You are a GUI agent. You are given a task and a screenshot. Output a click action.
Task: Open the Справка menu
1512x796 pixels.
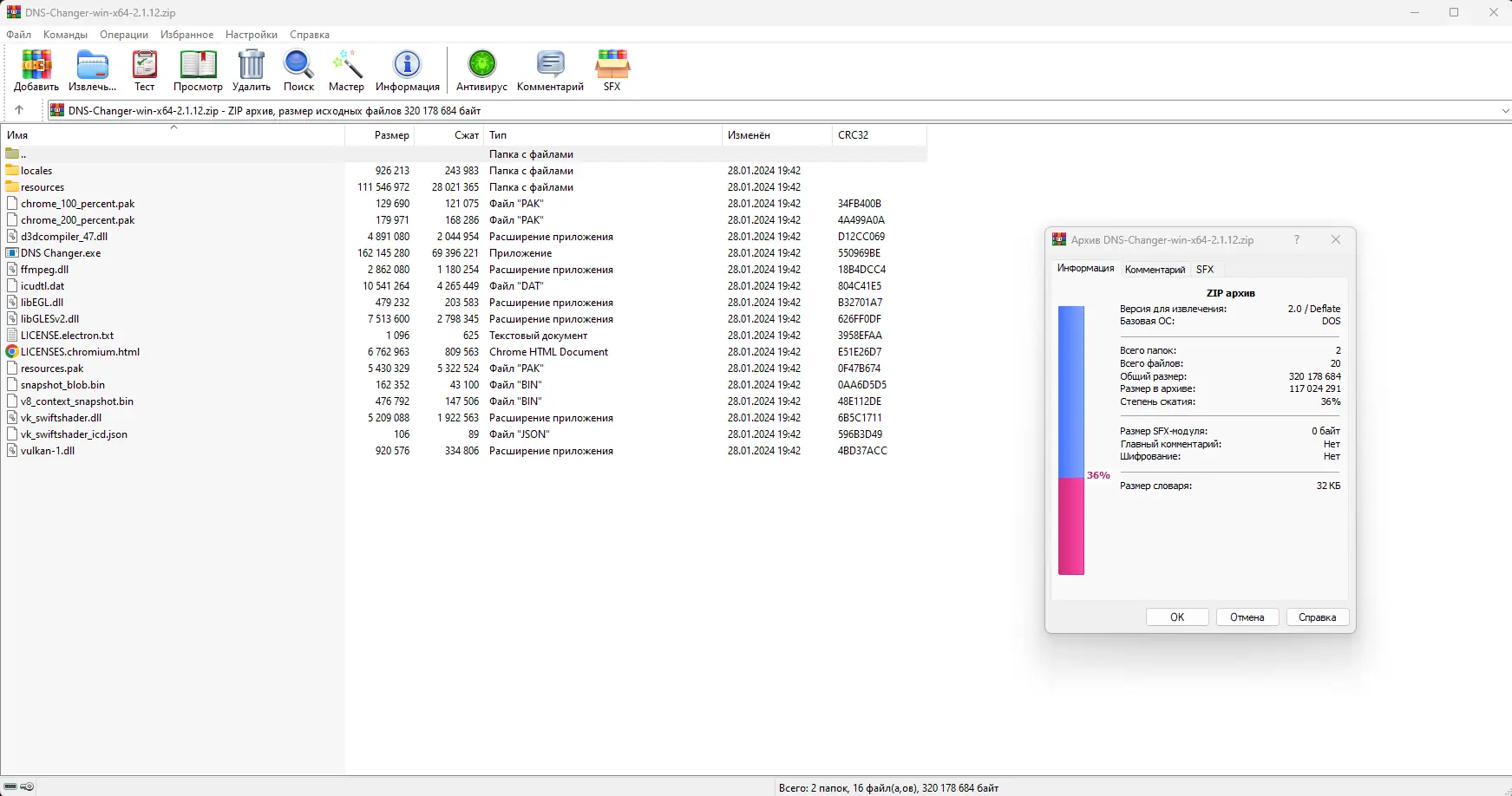310,35
